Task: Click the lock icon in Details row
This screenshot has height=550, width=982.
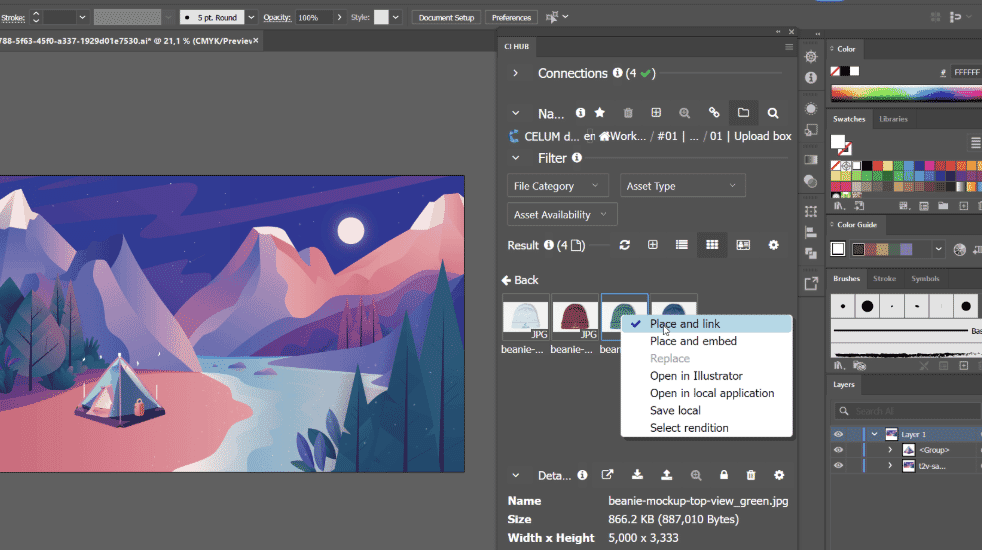Action: (x=724, y=475)
